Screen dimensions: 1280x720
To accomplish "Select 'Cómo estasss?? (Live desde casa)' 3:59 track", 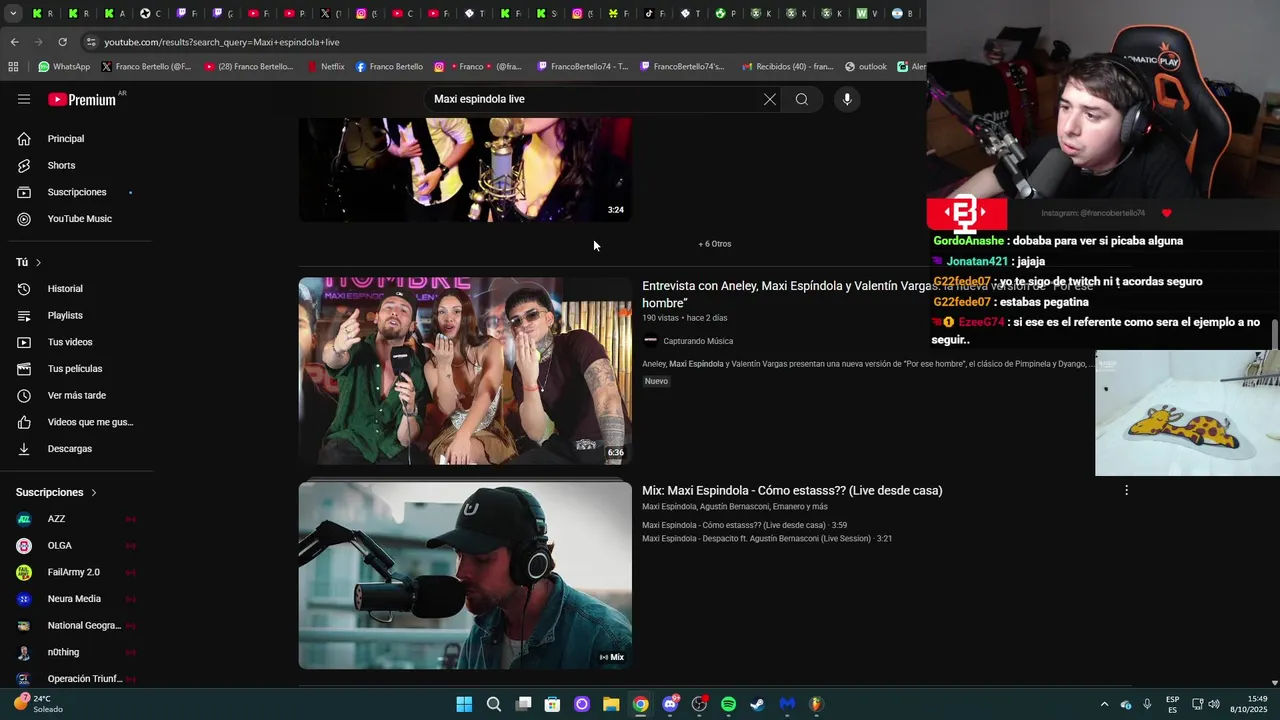I will tap(744, 525).
